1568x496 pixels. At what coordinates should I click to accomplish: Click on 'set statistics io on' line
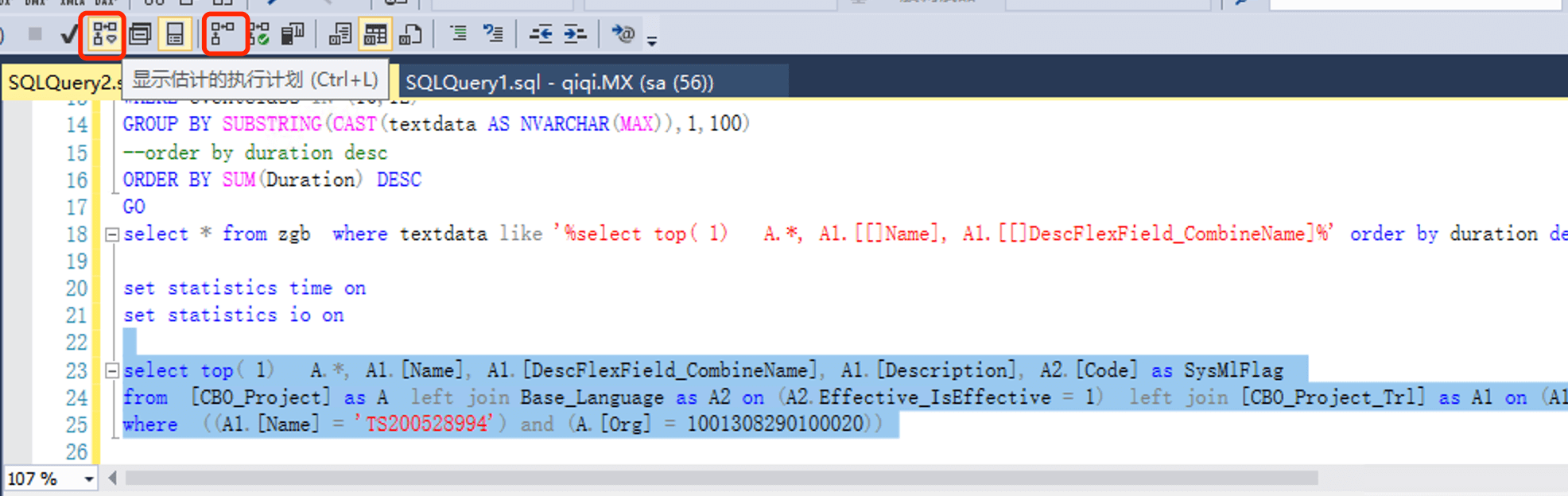[233, 315]
